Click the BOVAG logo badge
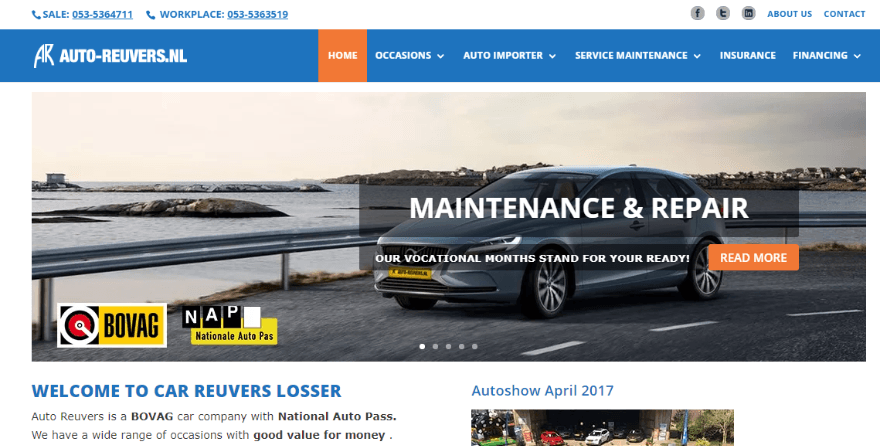880x446 pixels. point(112,325)
